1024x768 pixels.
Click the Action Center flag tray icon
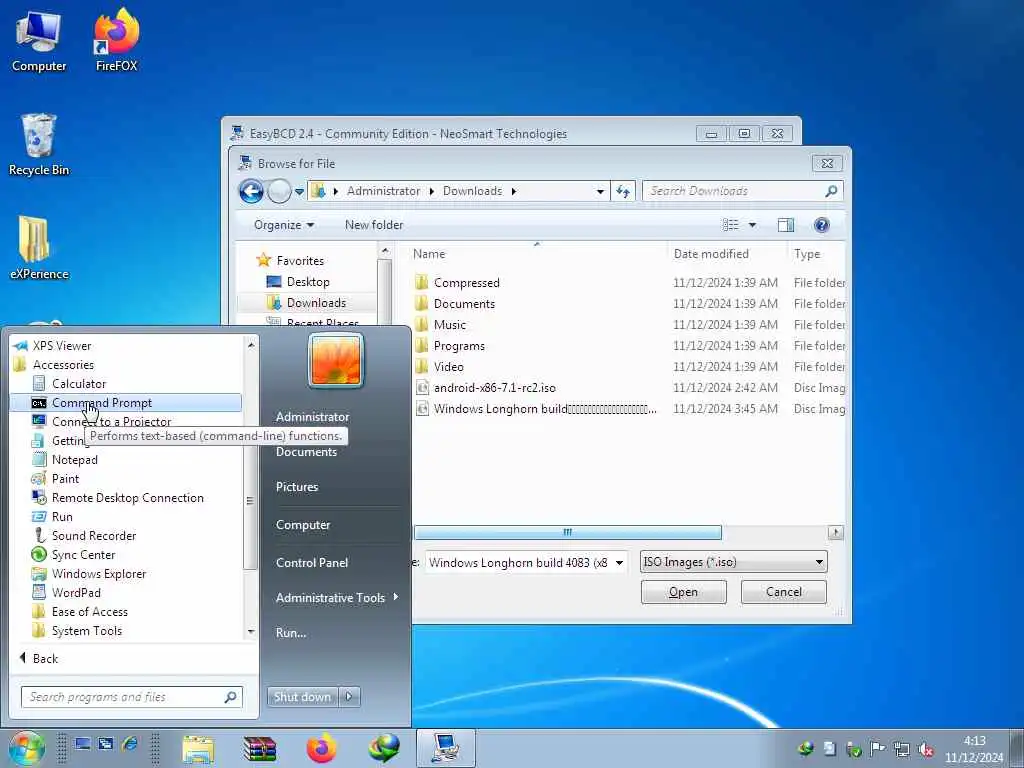(x=878, y=749)
